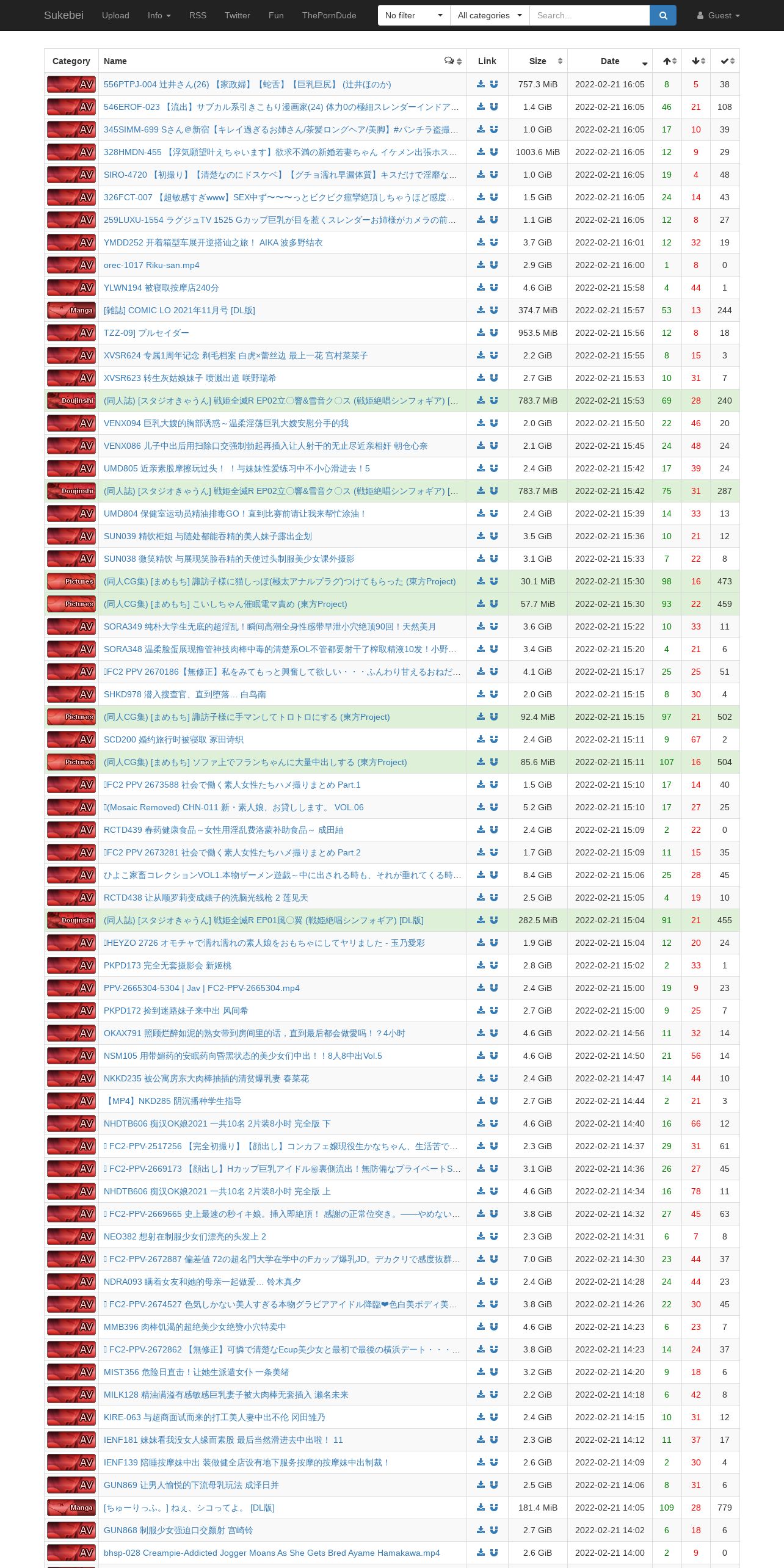The height and width of the screenshot is (1568, 784).
Task: Sort by leechers down-arrow column
Action: [x=696, y=61]
